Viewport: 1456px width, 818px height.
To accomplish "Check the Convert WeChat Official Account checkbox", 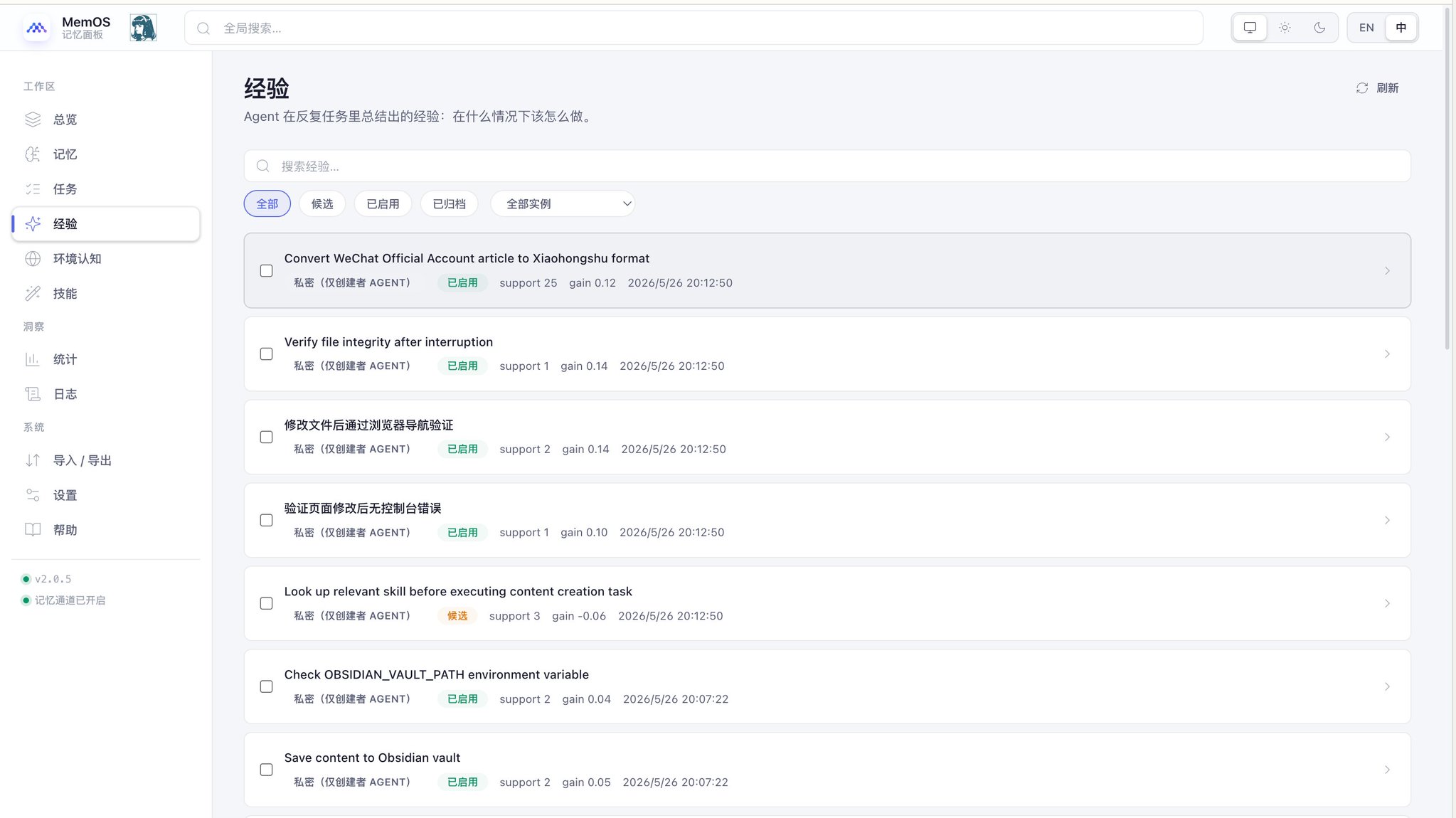I will [266, 271].
